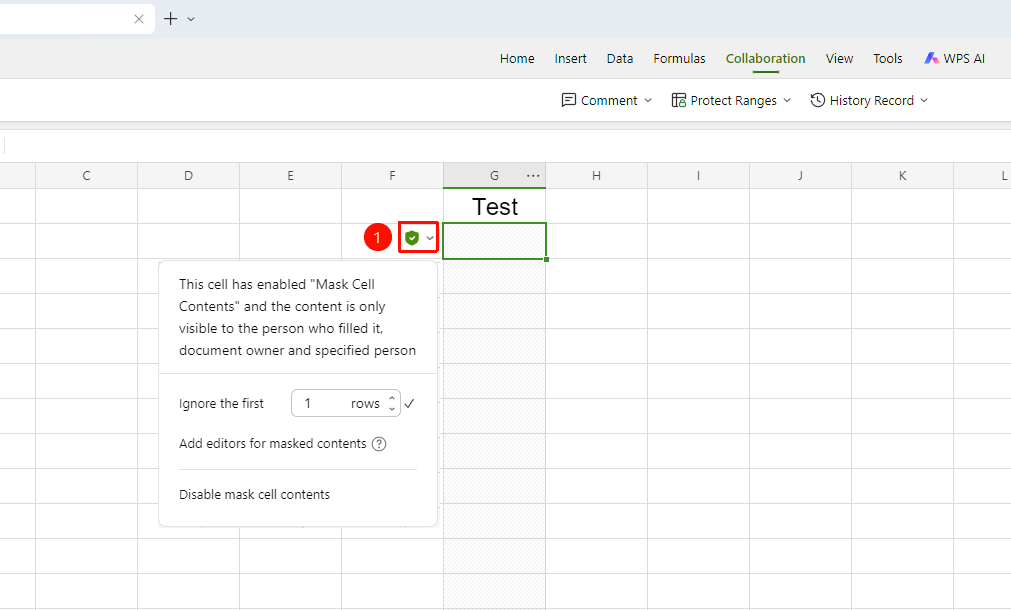Click the Comment speech bubble icon

[569, 100]
